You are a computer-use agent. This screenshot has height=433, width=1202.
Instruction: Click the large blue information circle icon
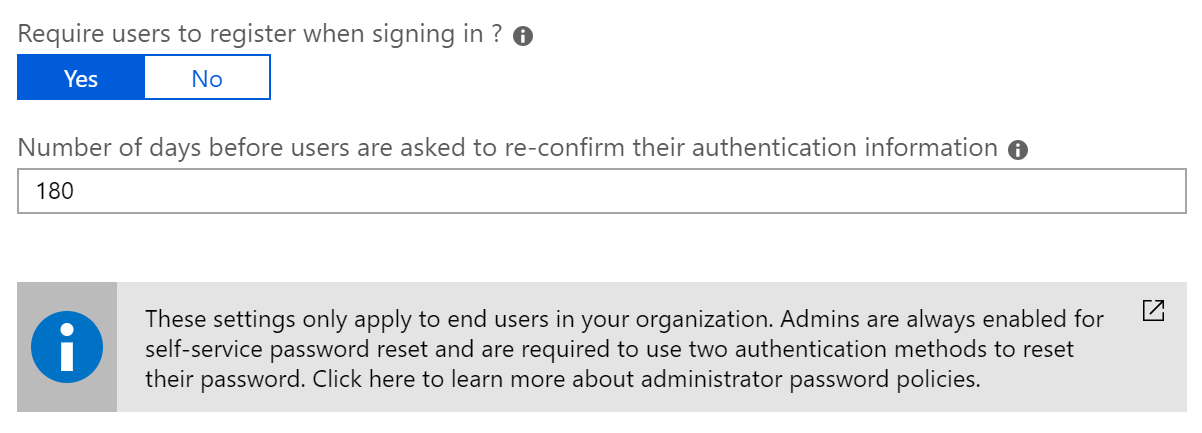click(67, 347)
